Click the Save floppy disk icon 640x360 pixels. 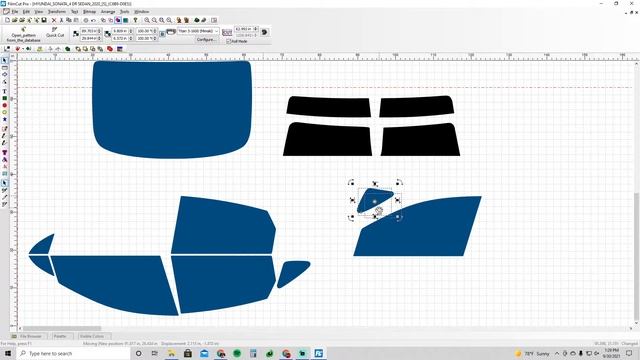(x=44, y=20)
